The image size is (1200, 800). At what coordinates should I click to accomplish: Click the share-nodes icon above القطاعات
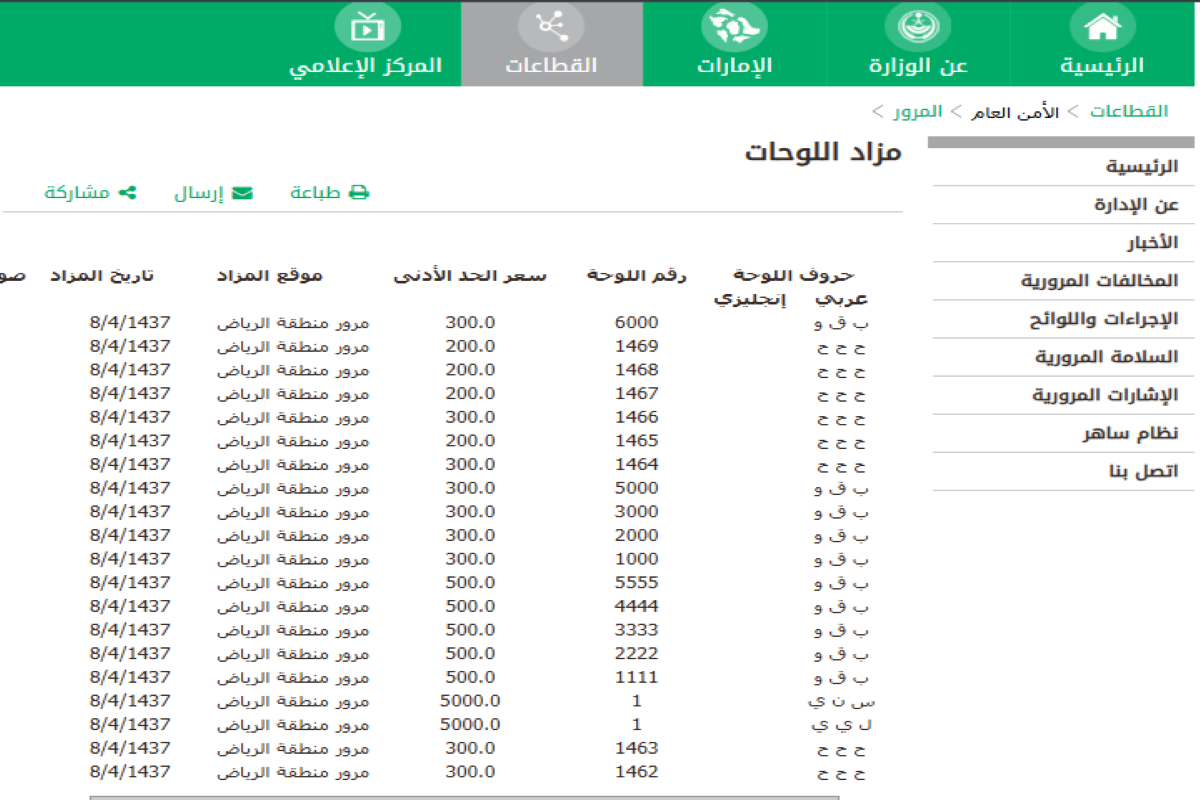tap(551, 28)
